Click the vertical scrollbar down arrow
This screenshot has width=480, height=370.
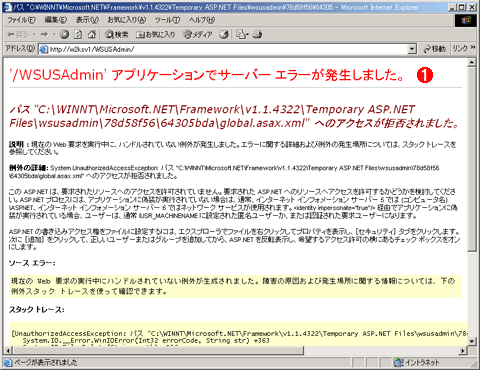point(472,341)
